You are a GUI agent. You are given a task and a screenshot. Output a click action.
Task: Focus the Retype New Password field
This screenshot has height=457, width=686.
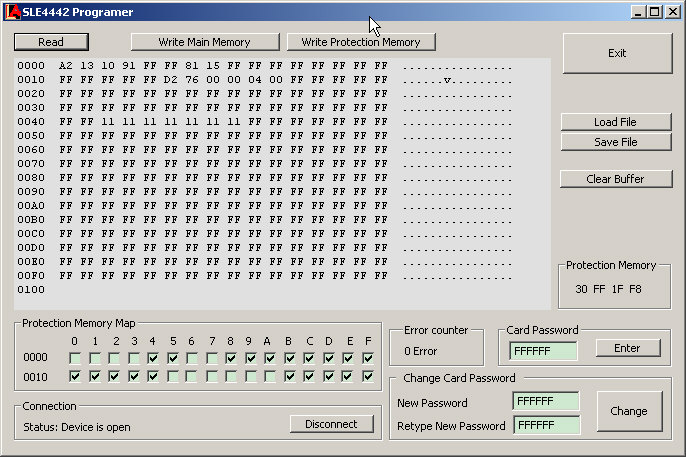click(x=547, y=425)
